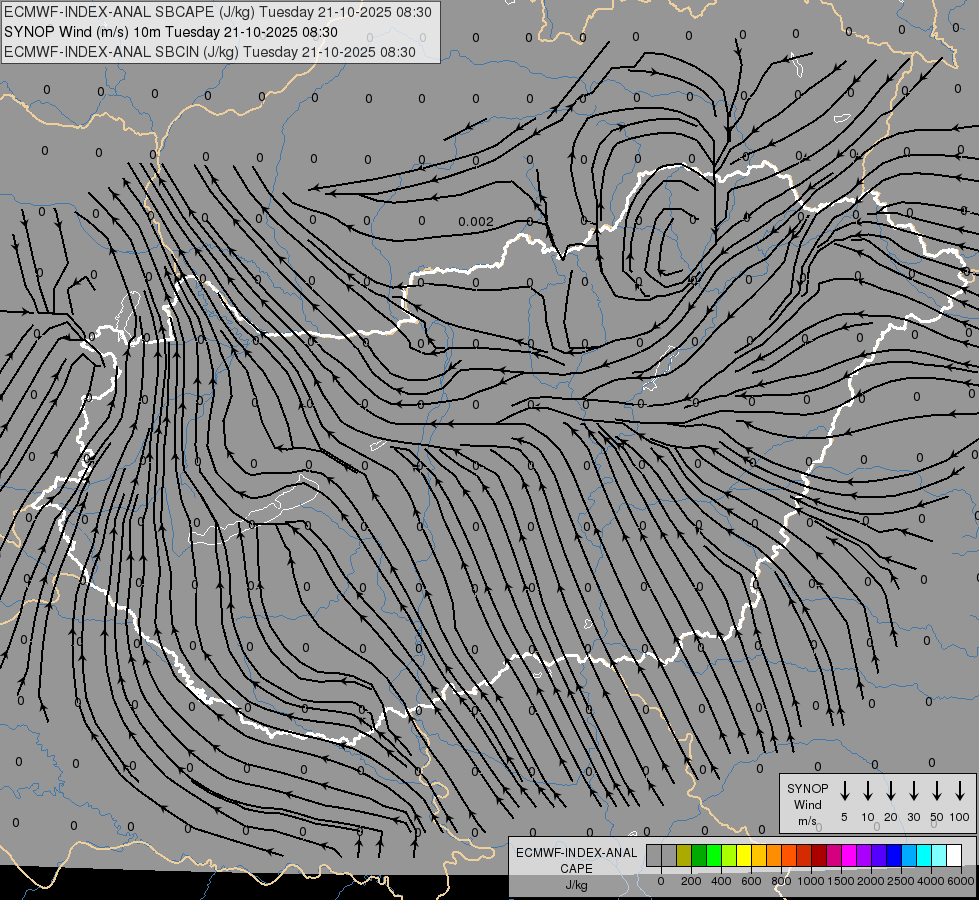Select the pure yellow CAPE legend swatch

[x=744, y=855]
